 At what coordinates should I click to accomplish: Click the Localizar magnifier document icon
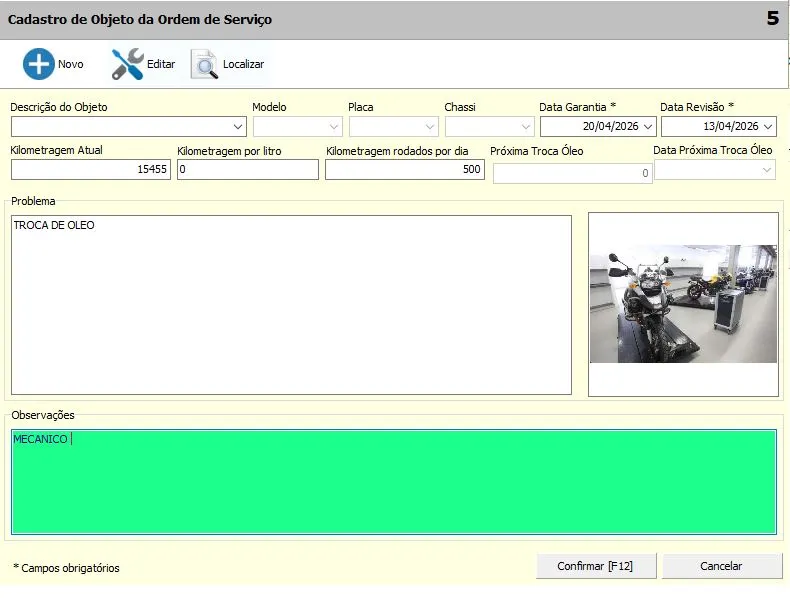tap(205, 64)
